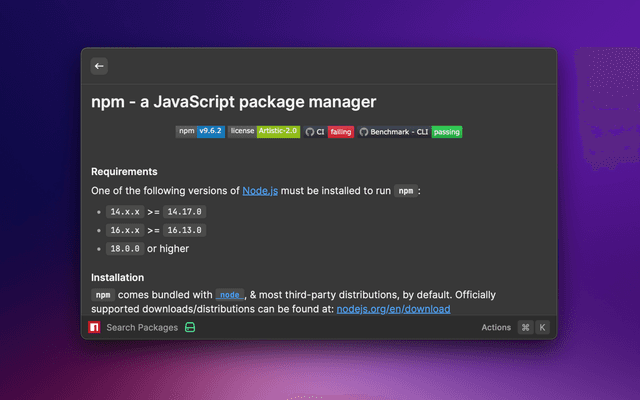This screenshot has height=400, width=640.
Task: Visit the nodejs.org/en/download link
Action: [393, 309]
